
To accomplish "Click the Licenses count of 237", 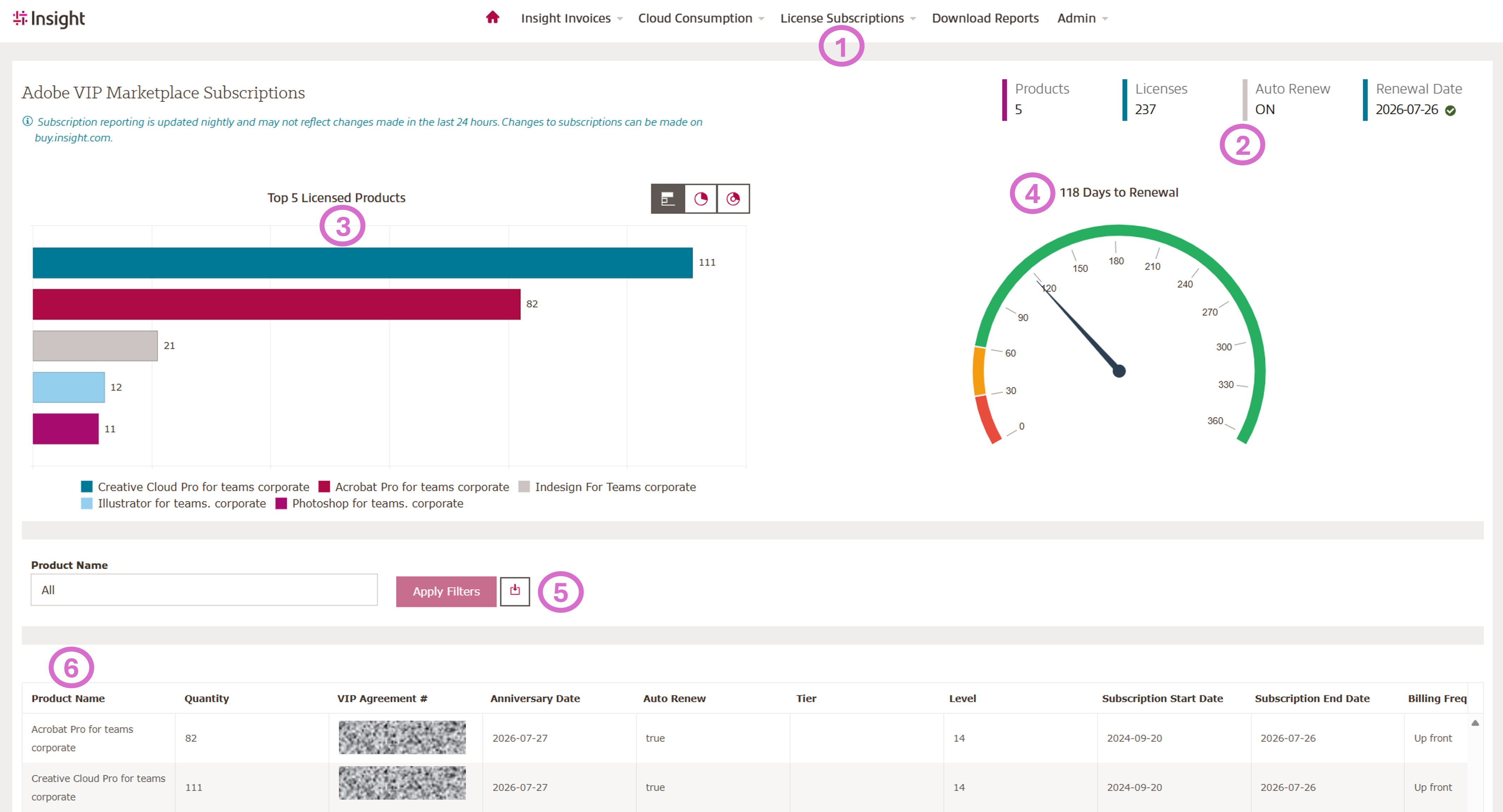I will [1145, 110].
